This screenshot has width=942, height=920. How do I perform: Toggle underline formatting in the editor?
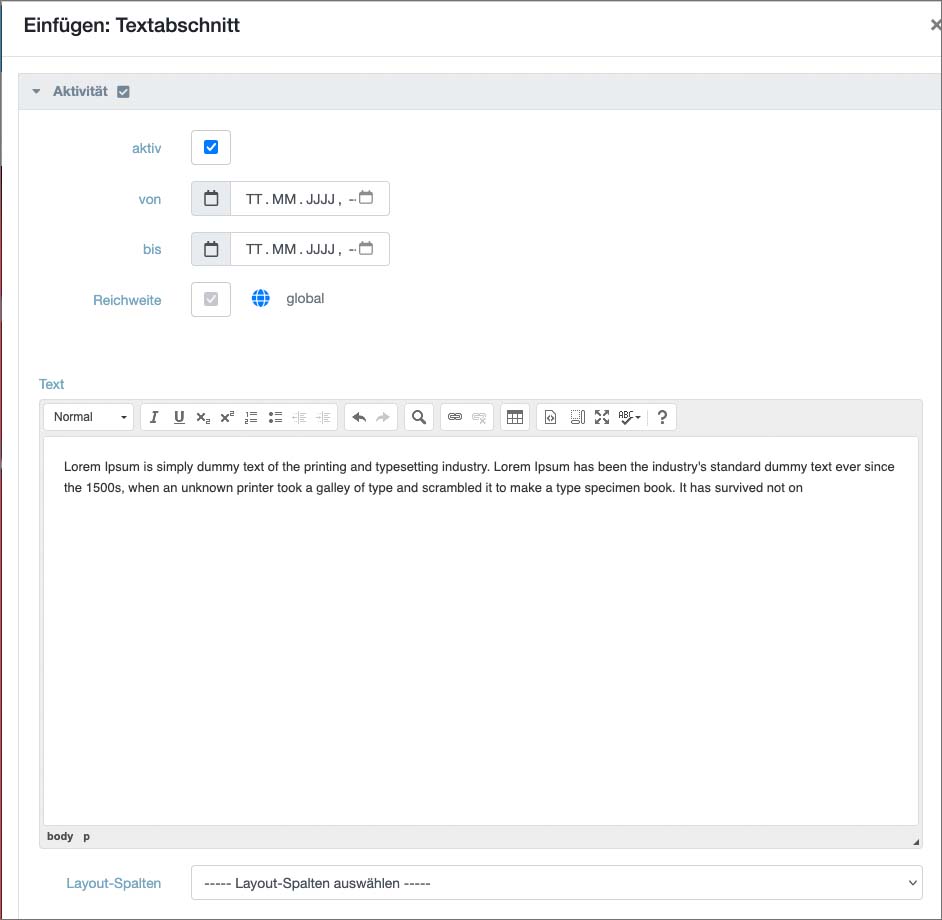tap(178, 417)
